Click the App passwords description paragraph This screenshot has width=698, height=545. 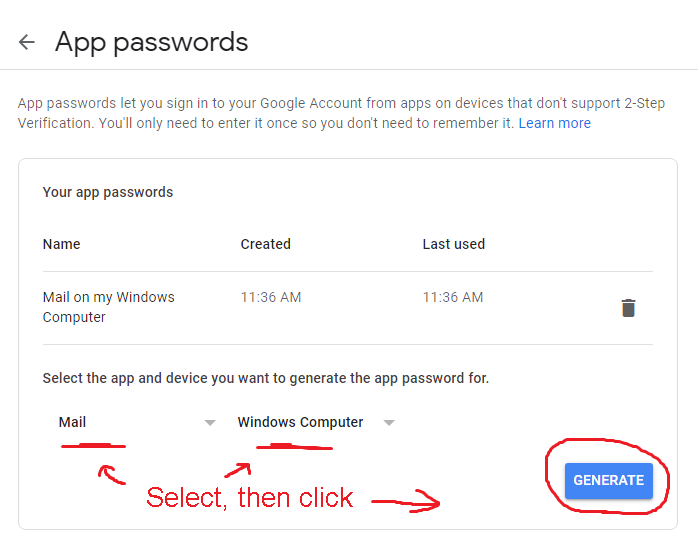(x=341, y=113)
